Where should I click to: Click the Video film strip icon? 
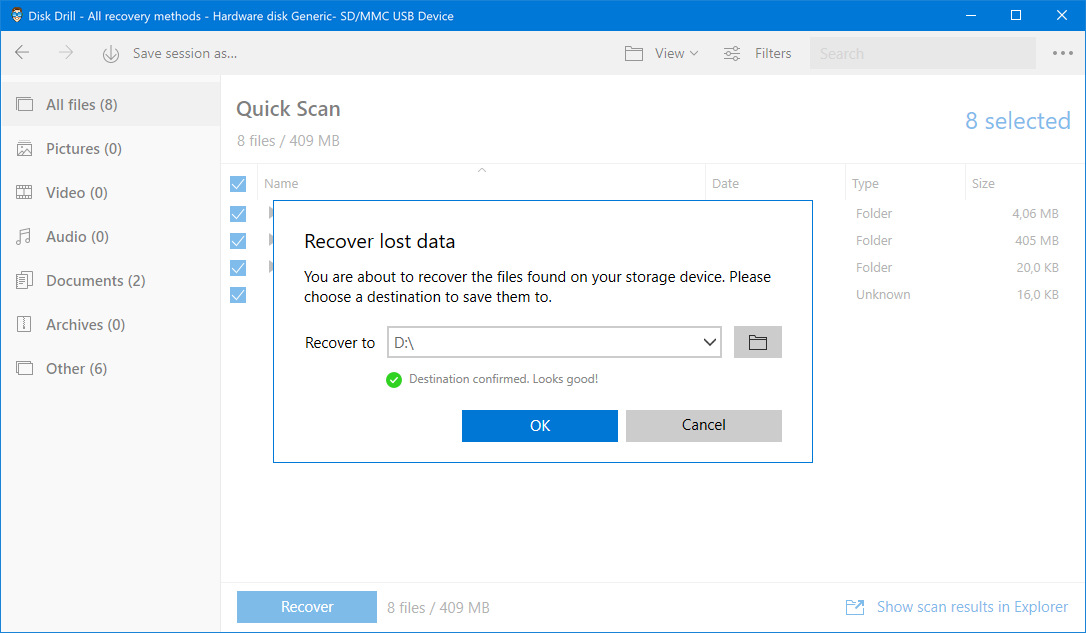tap(24, 193)
